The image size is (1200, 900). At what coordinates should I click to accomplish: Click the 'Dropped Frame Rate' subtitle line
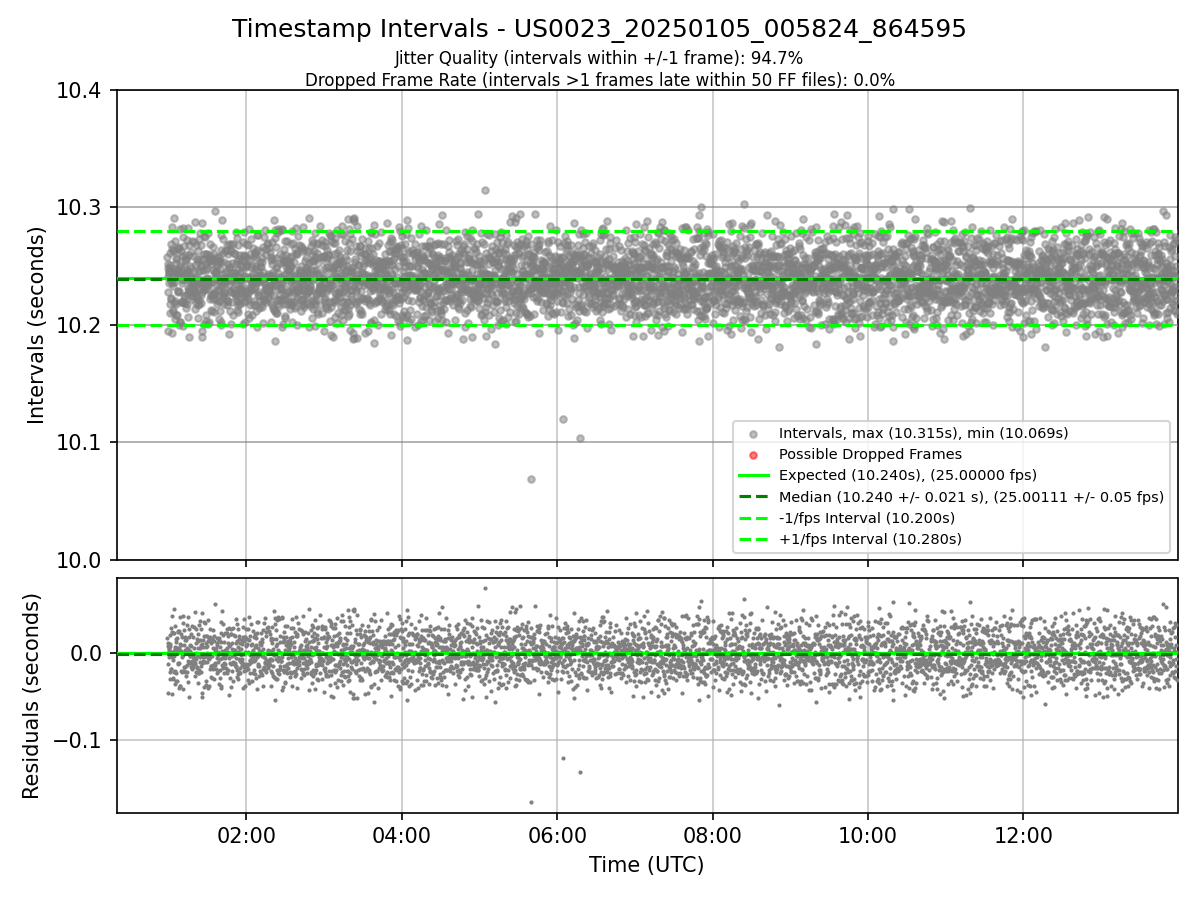599,80
